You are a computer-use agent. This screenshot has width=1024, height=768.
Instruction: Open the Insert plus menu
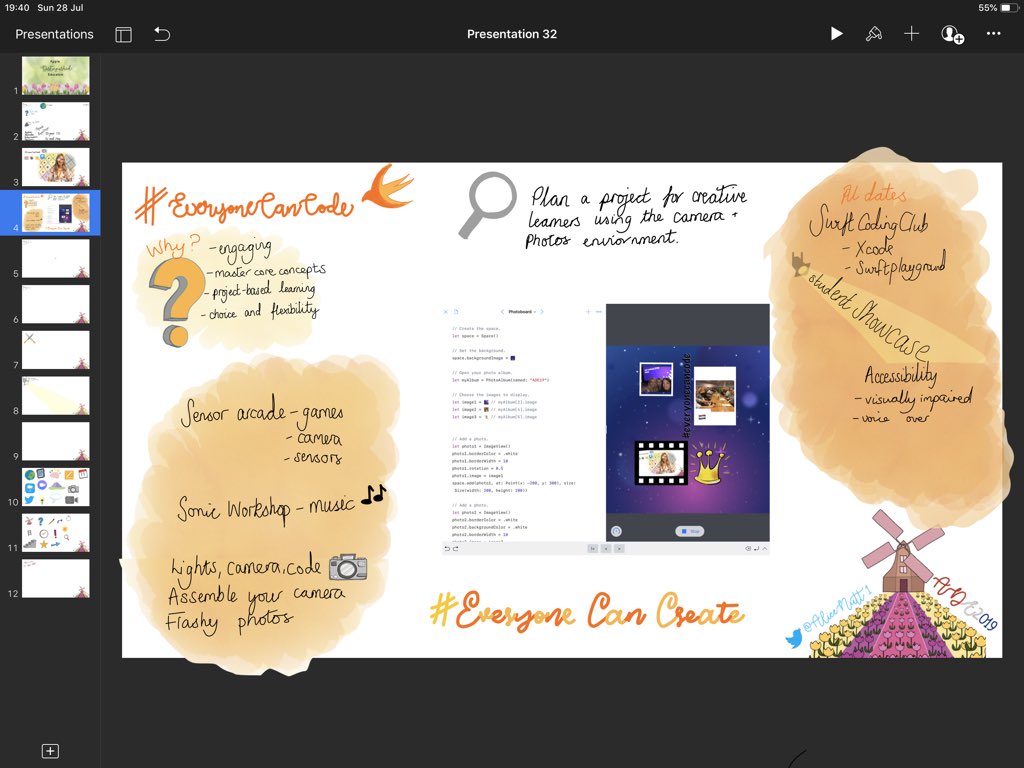point(911,33)
